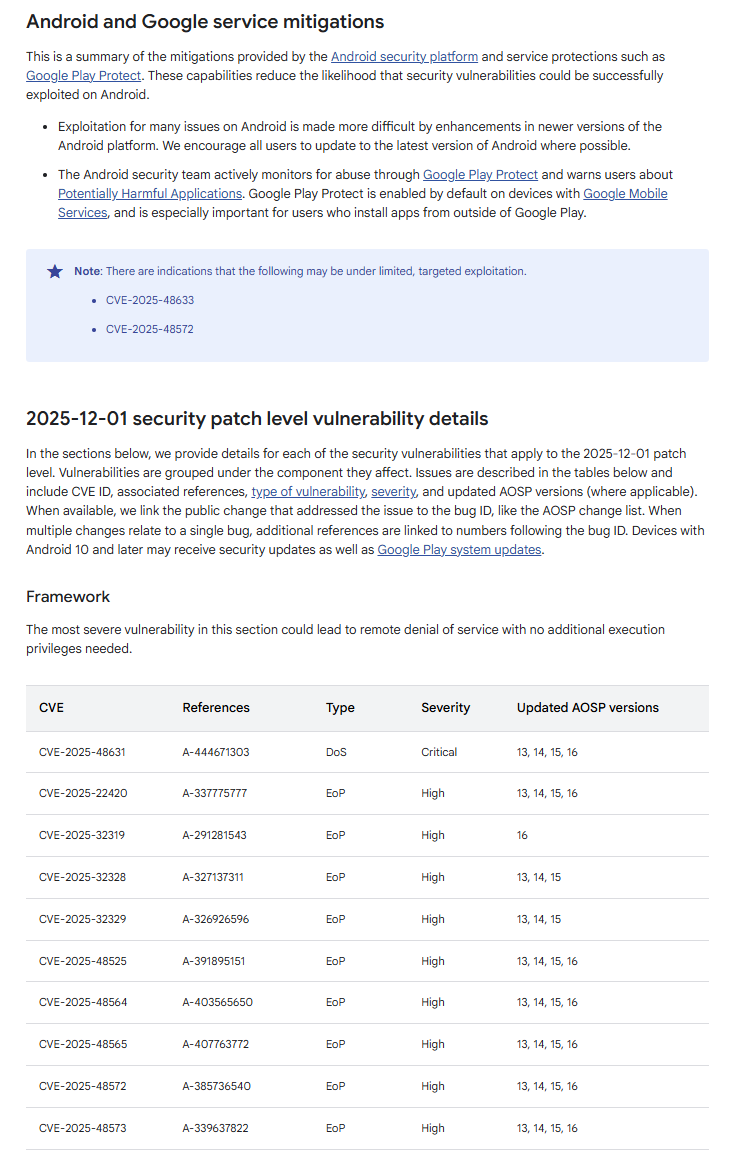732x1152 pixels.
Task: Open the Android security platform link
Action: (404, 57)
